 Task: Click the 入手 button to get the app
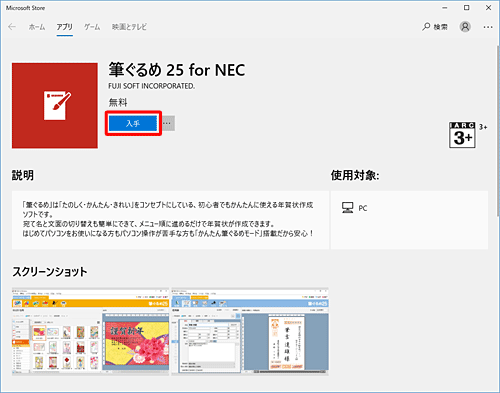pos(133,123)
